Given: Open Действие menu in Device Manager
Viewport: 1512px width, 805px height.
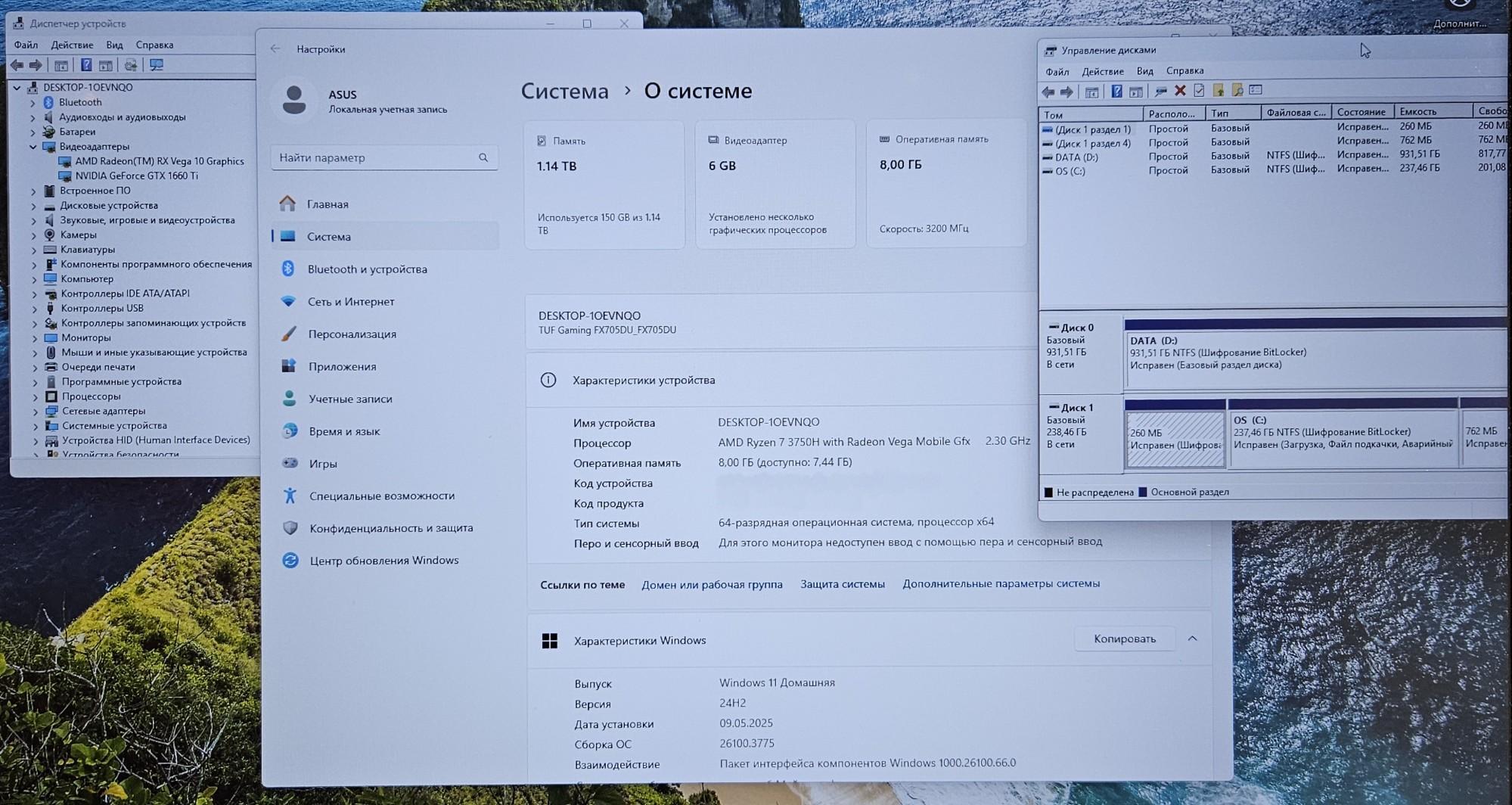Looking at the screenshot, I should pyautogui.click(x=72, y=45).
